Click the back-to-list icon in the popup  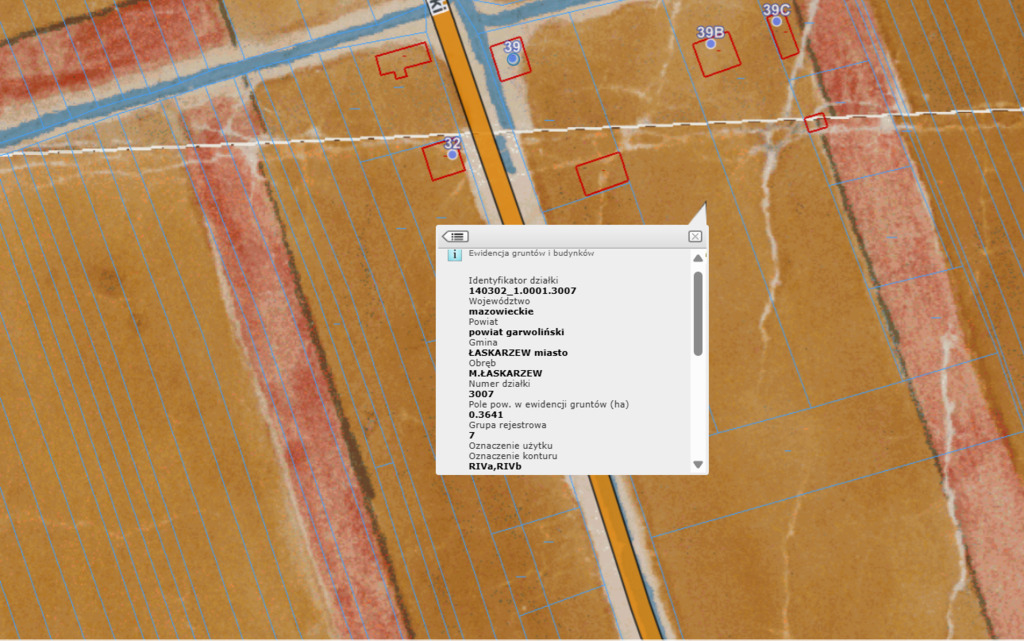click(x=455, y=236)
